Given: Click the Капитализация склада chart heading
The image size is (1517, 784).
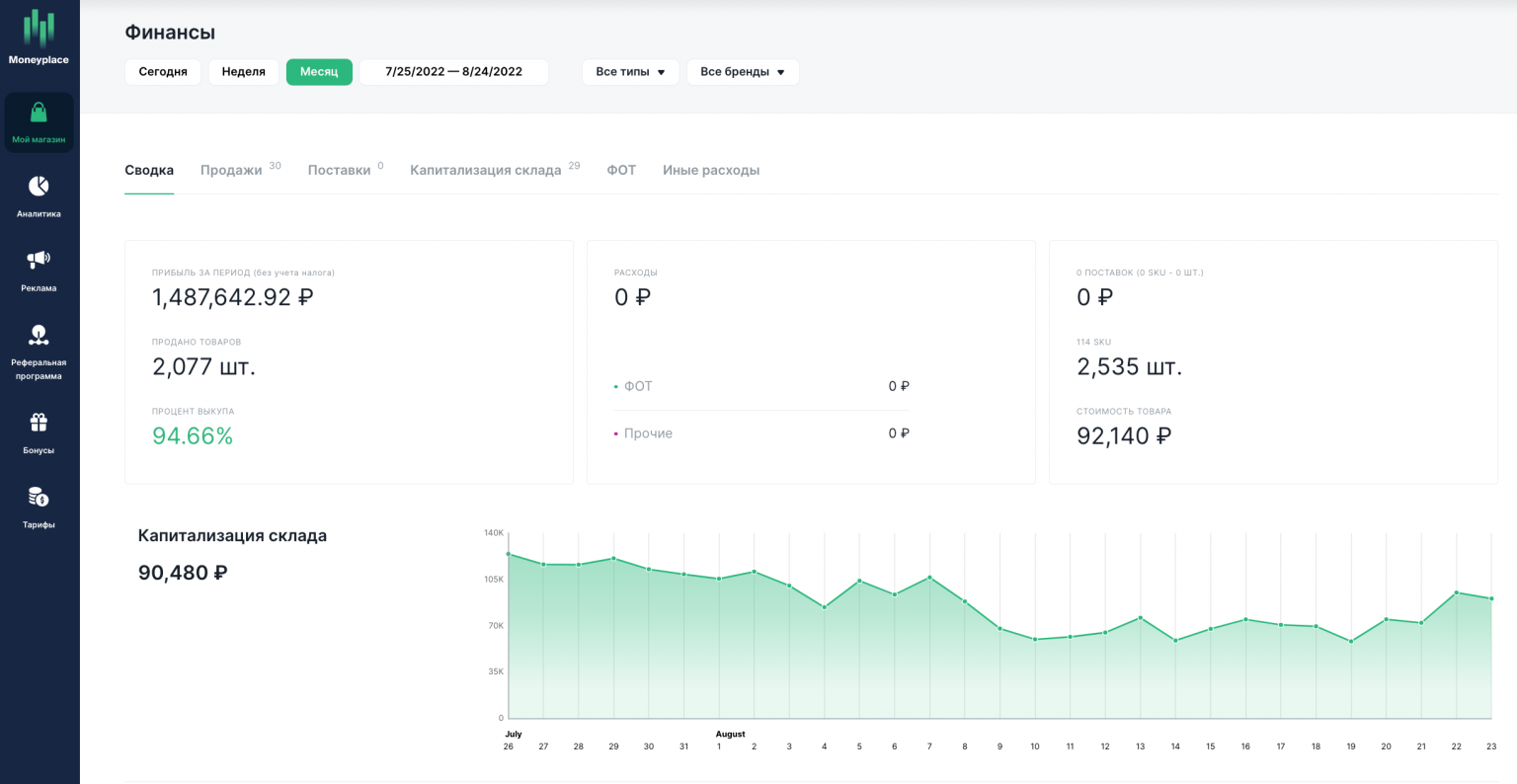Looking at the screenshot, I should point(232,536).
